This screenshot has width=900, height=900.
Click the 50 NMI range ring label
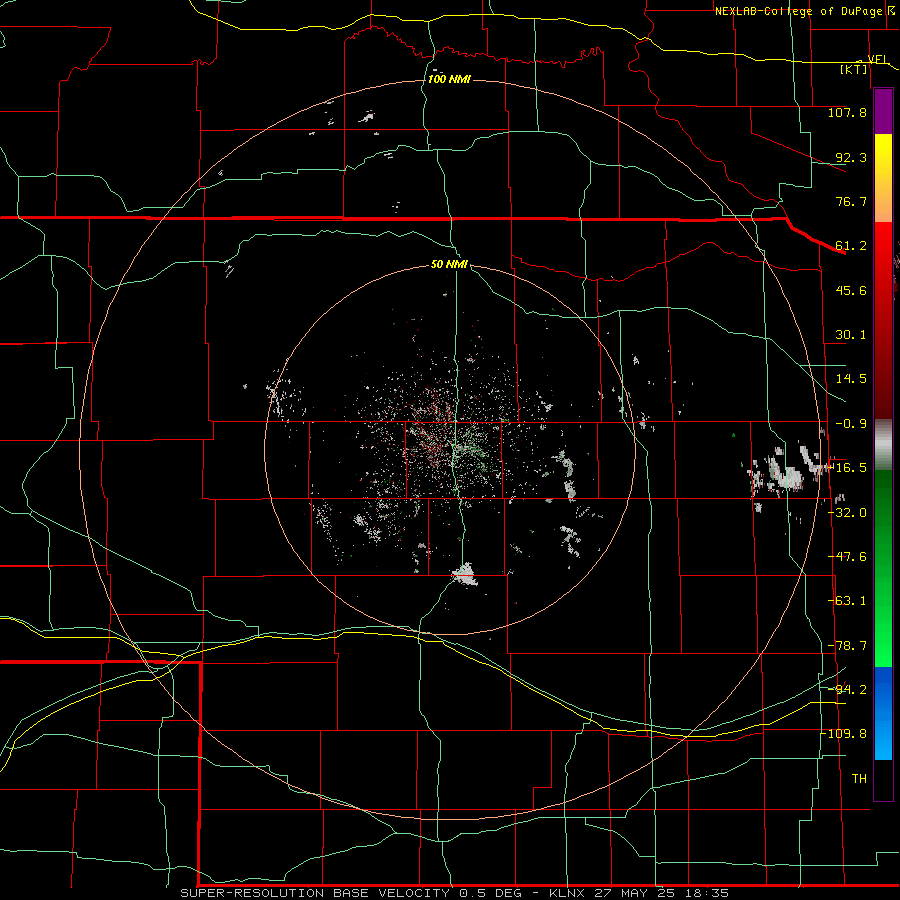(449, 264)
